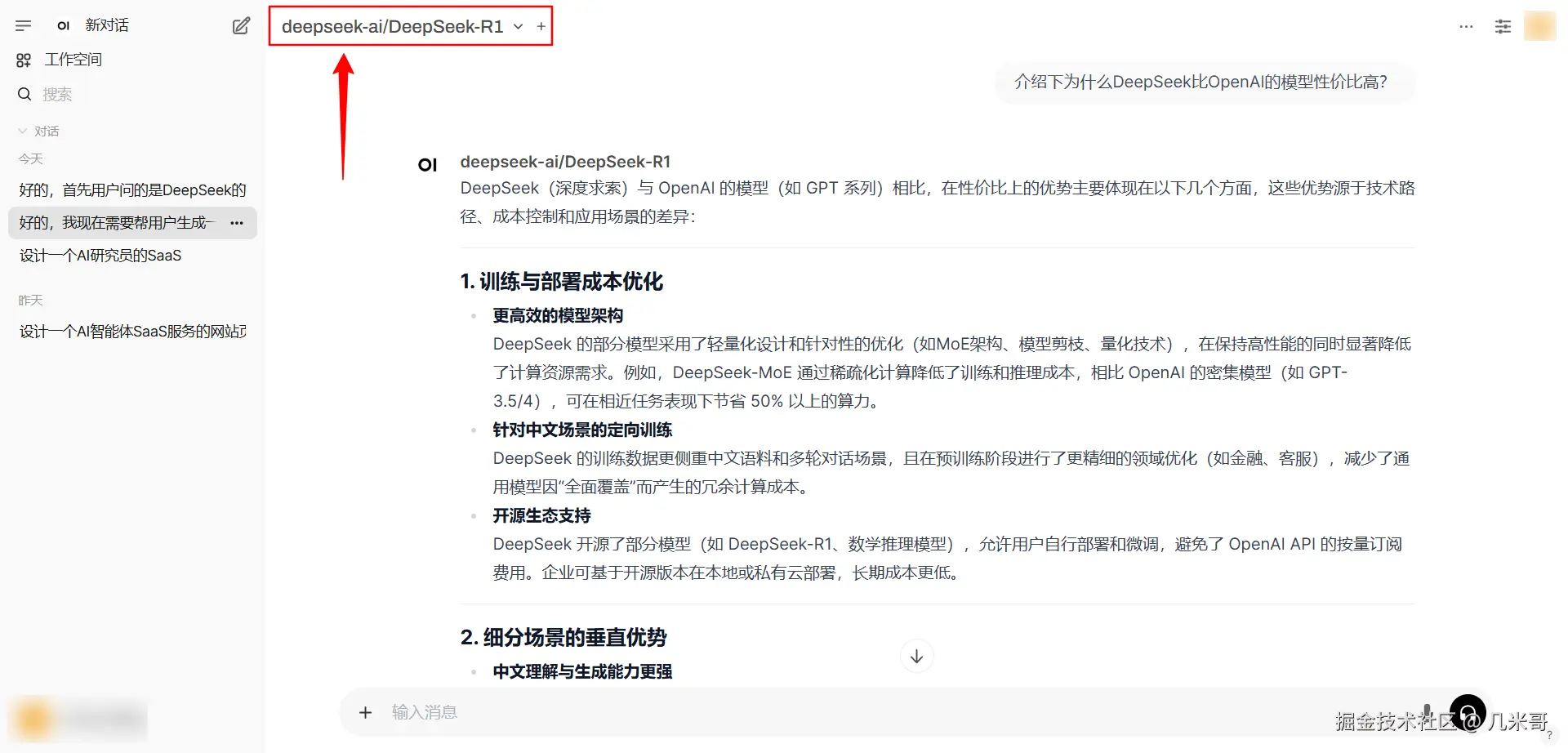This screenshot has height=753, width=1568.
Task: Open a new chat with the pencil icon
Action: point(240,25)
